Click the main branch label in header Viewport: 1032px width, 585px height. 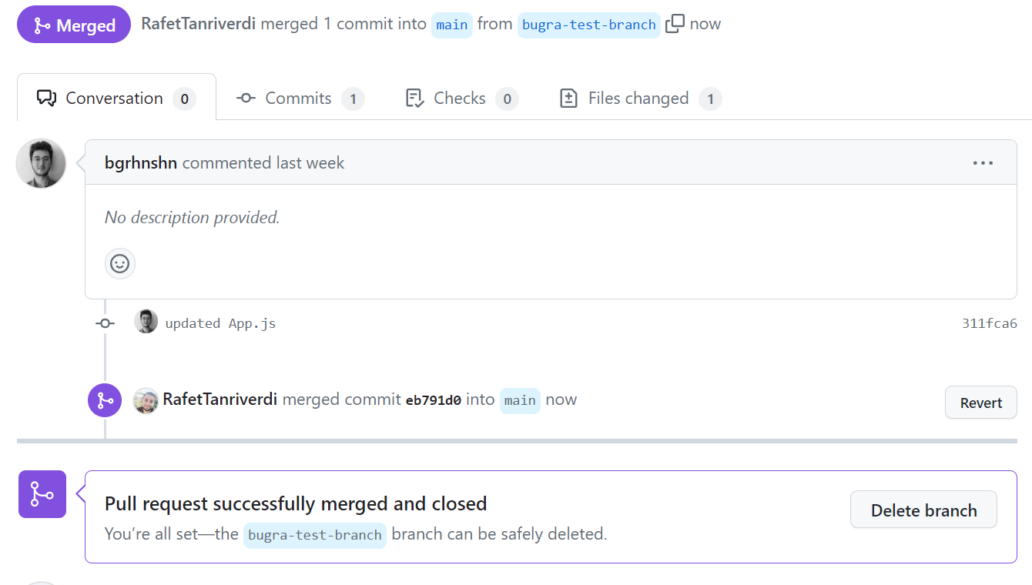point(452,25)
